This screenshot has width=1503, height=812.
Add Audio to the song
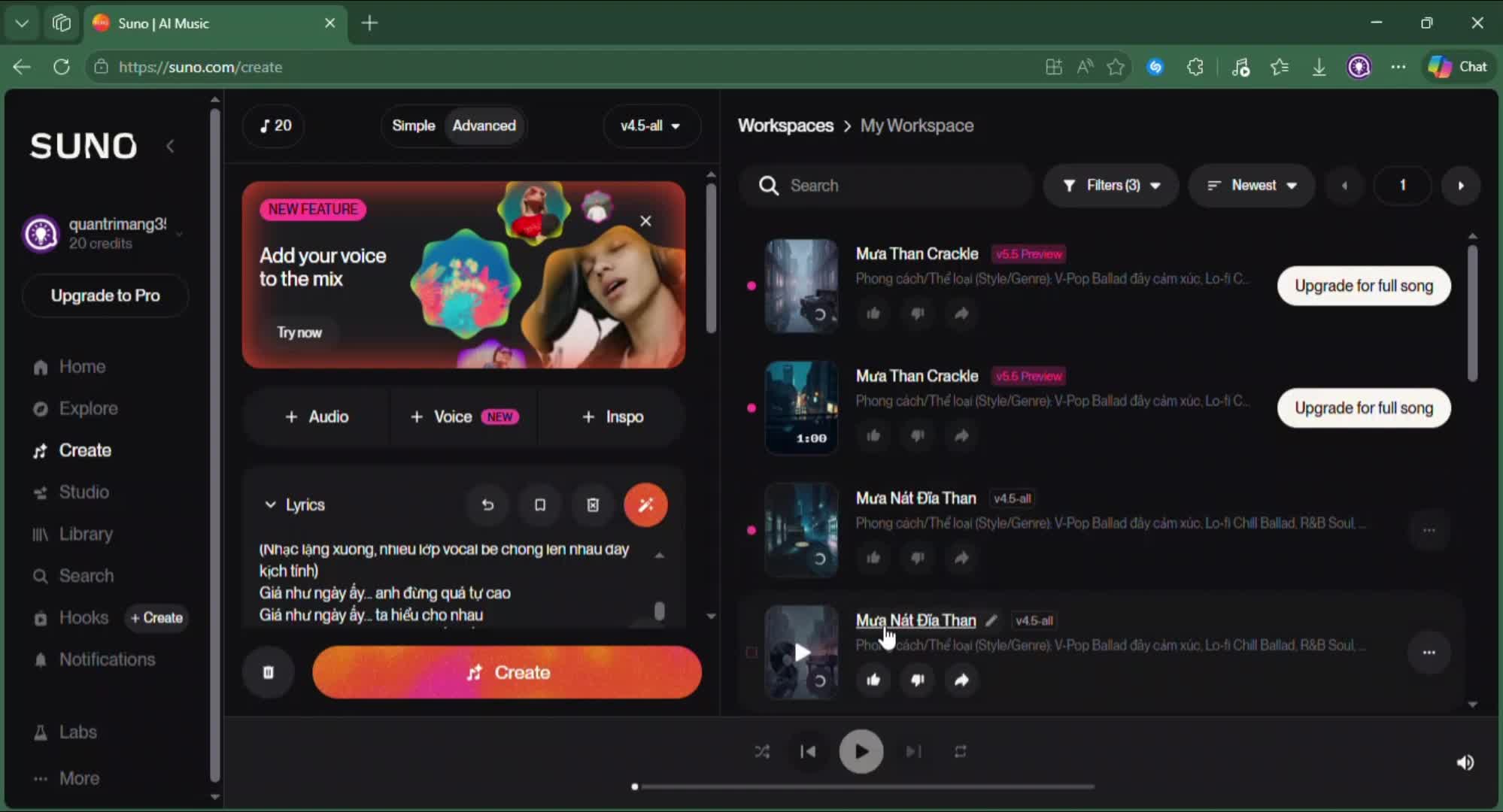317,417
